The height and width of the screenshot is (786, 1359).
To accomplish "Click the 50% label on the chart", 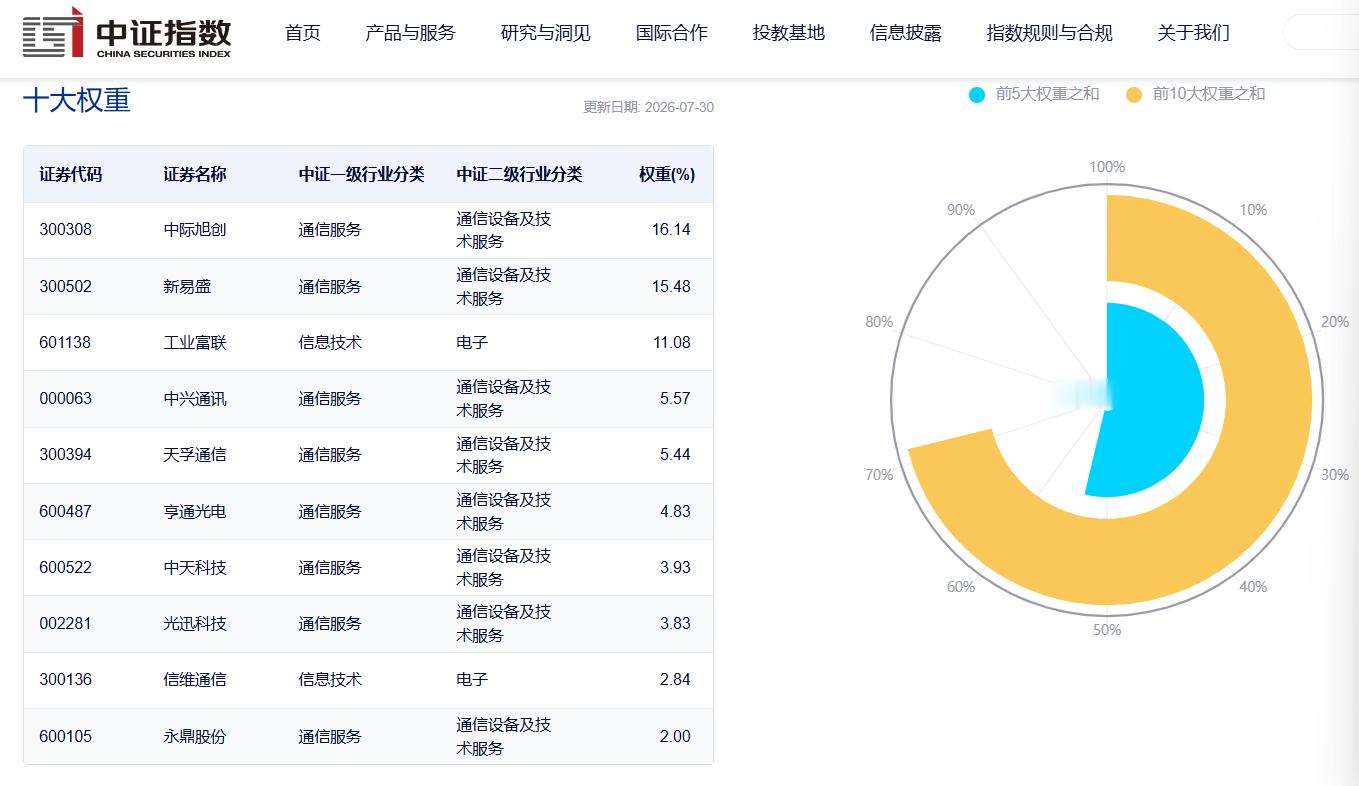I will click(x=1107, y=630).
